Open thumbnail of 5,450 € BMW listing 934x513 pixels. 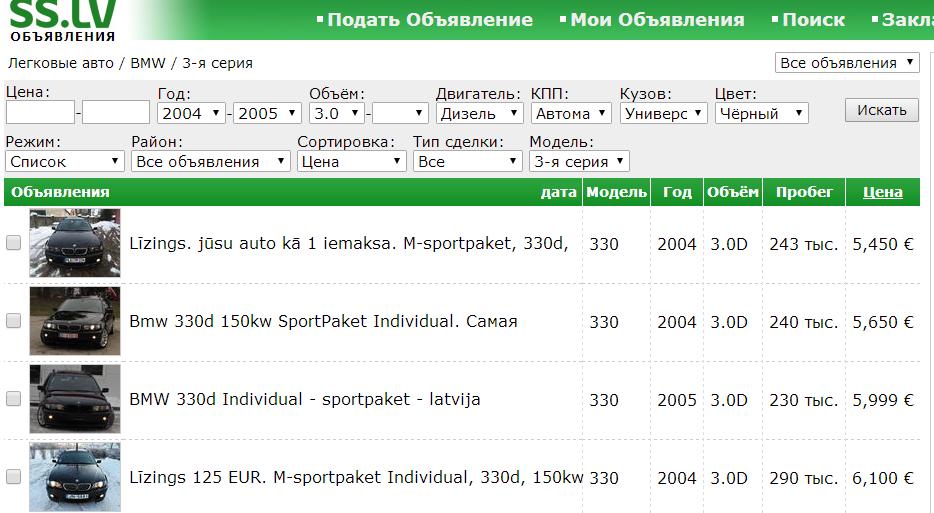(x=75, y=243)
